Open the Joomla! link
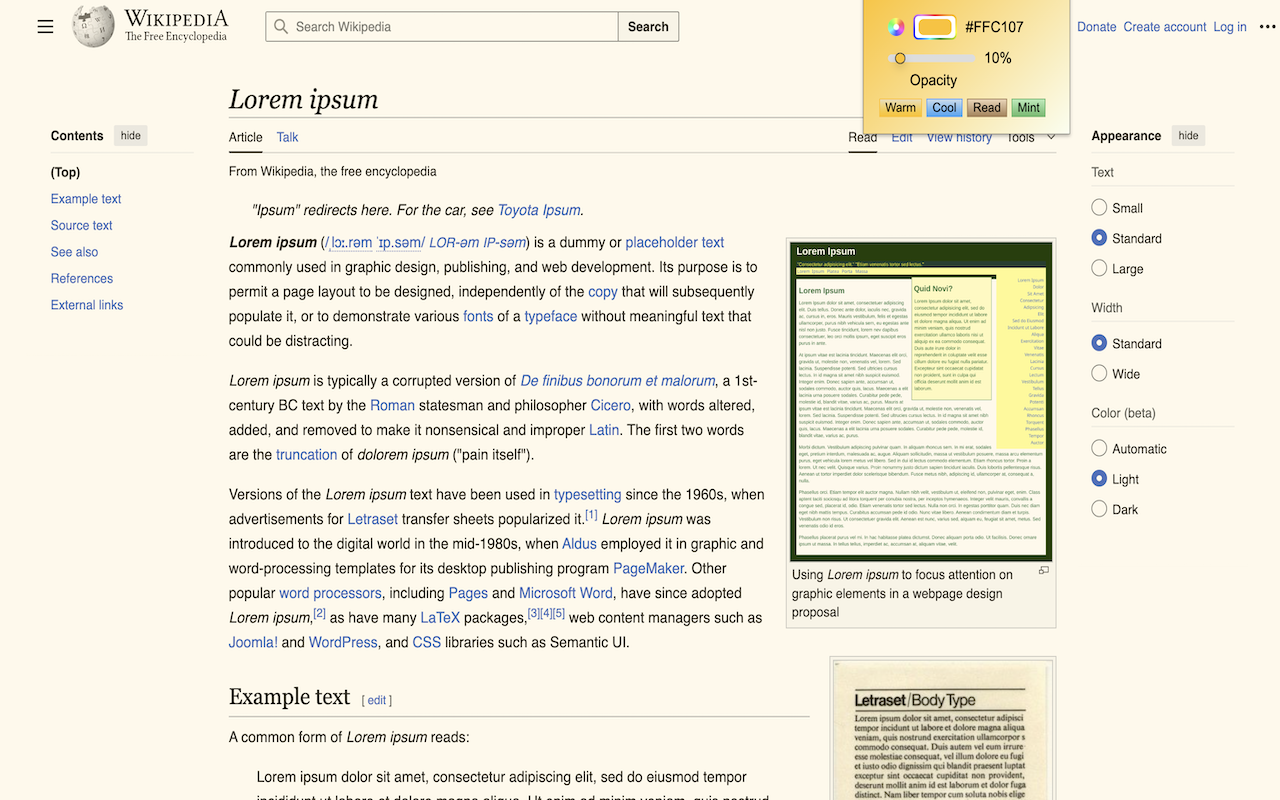Viewport: 1280px width, 800px height. [x=253, y=642]
